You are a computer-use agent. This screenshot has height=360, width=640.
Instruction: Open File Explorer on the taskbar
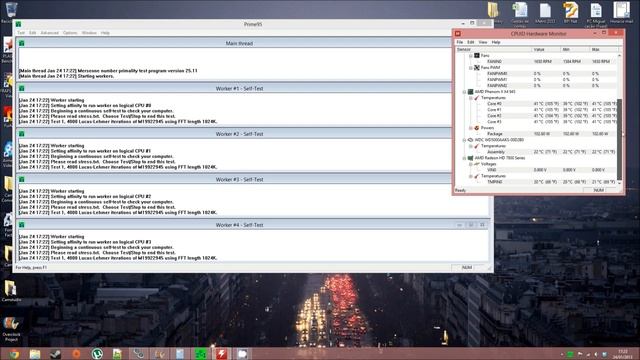coord(35,354)
